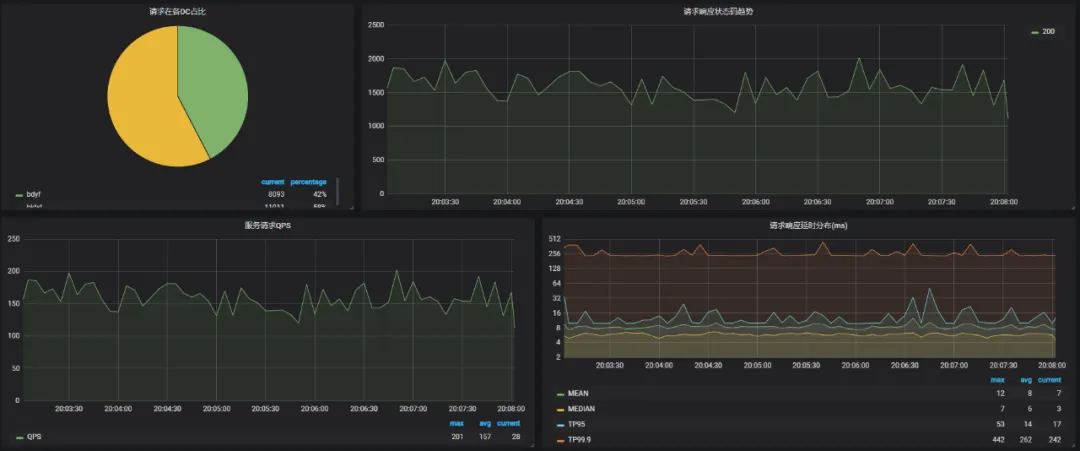Toggle the MEAN series in the legend
The width and height of the screenshot is (1080, 451).
[x=578, y=394]
